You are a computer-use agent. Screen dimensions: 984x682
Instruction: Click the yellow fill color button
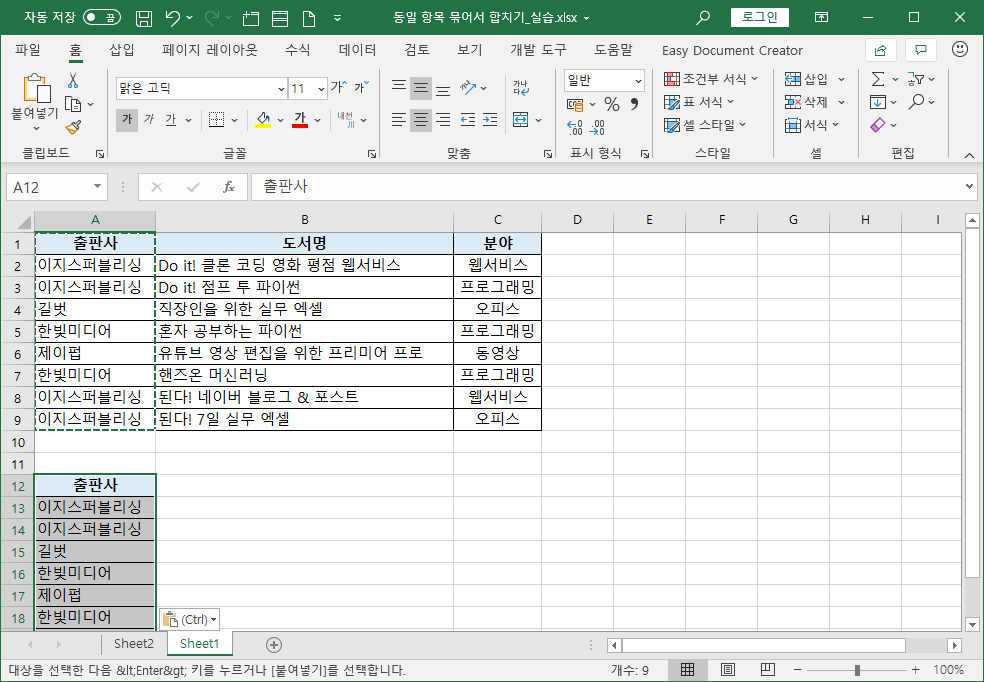264,119
